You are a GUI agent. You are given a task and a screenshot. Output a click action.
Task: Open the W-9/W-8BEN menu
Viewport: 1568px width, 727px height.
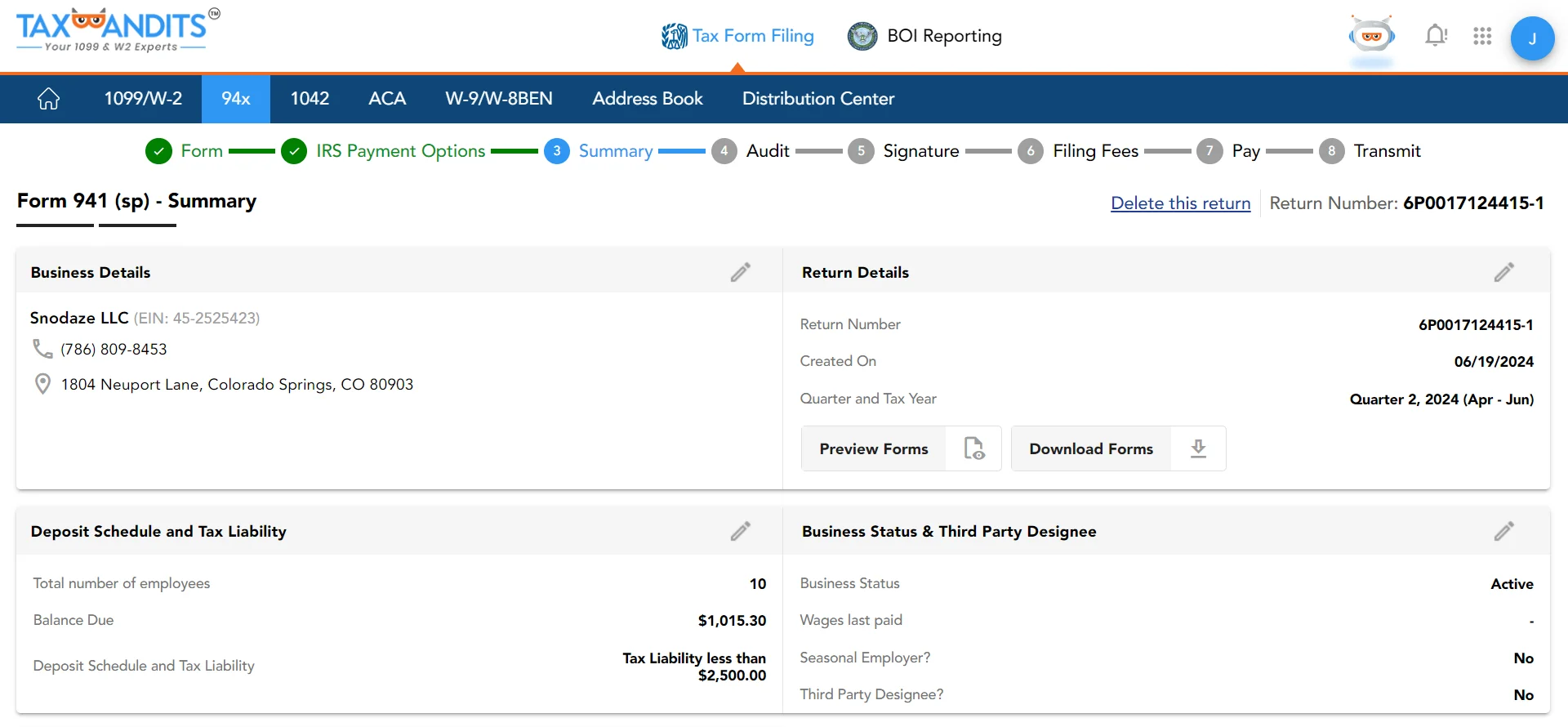(x=499, y=99)
